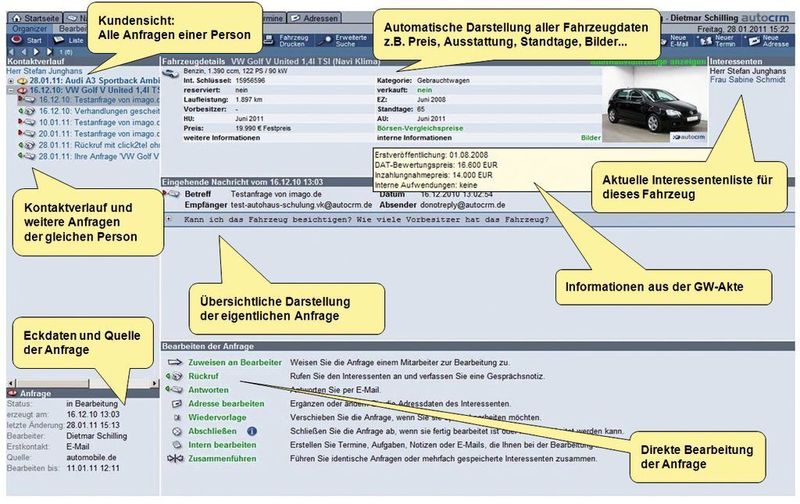Click the message icon beside Betreff
Image resolution: width=800 pixels, height=504 pixels.
(x=171, y=194)
